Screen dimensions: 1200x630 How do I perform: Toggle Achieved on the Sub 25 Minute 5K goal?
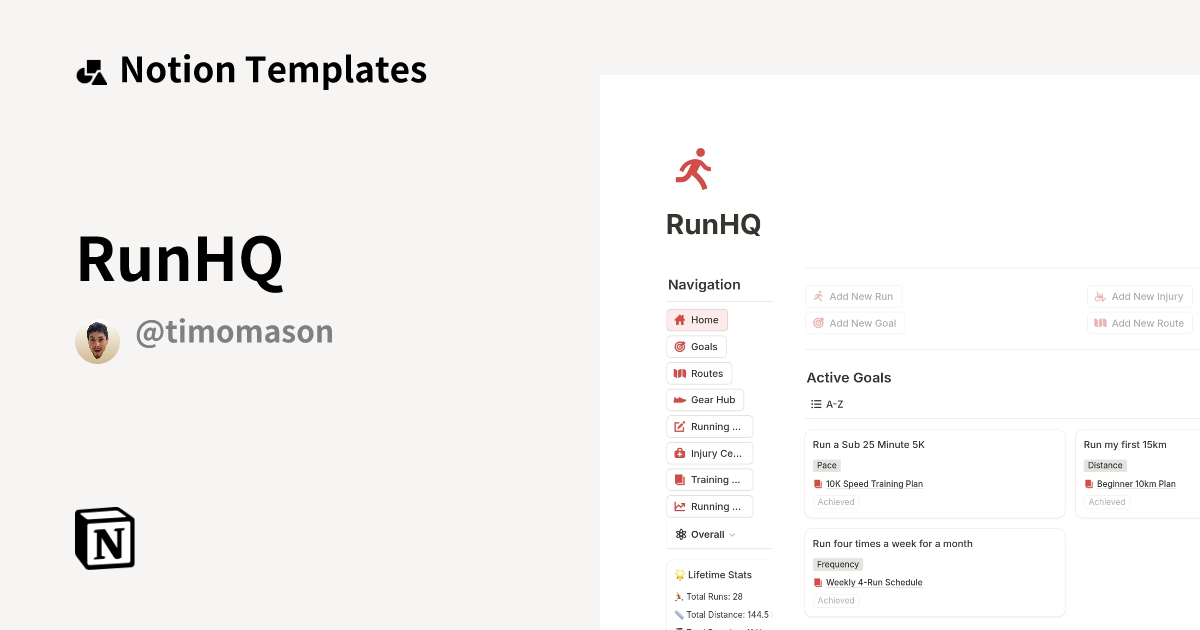point(835,501)
